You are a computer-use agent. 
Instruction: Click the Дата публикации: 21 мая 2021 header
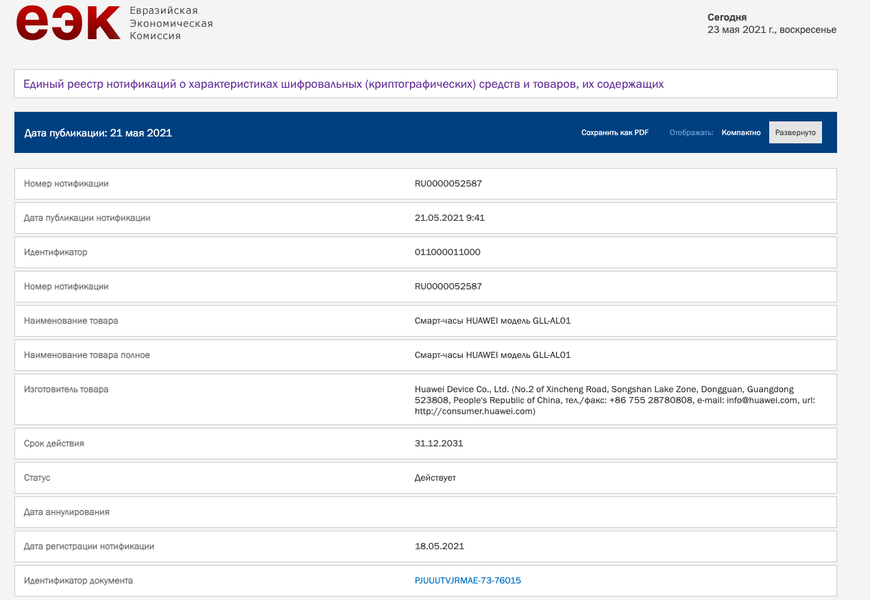tap(98, 133)
